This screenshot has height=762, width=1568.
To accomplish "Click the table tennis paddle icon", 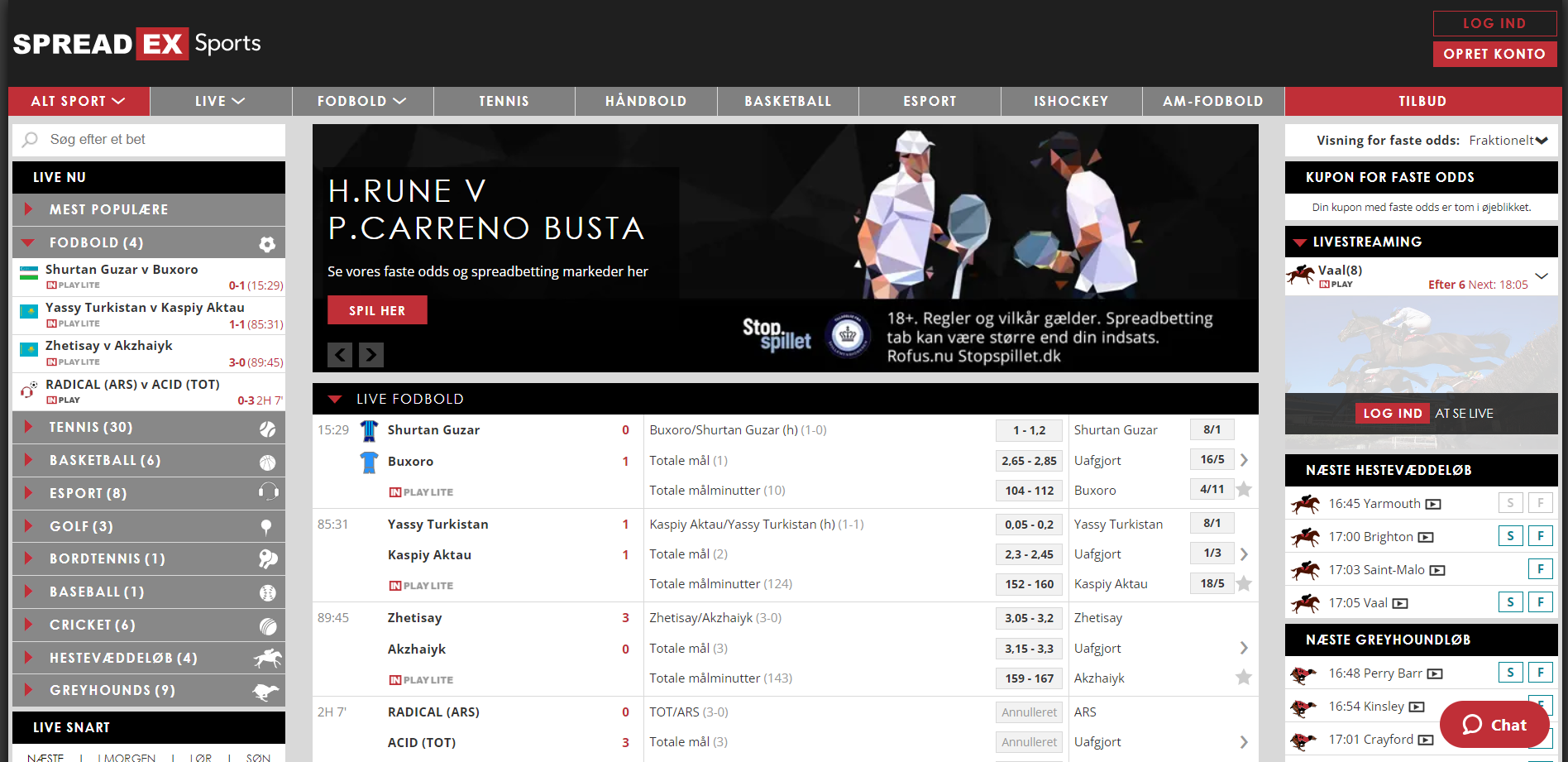I will point(268,559).
